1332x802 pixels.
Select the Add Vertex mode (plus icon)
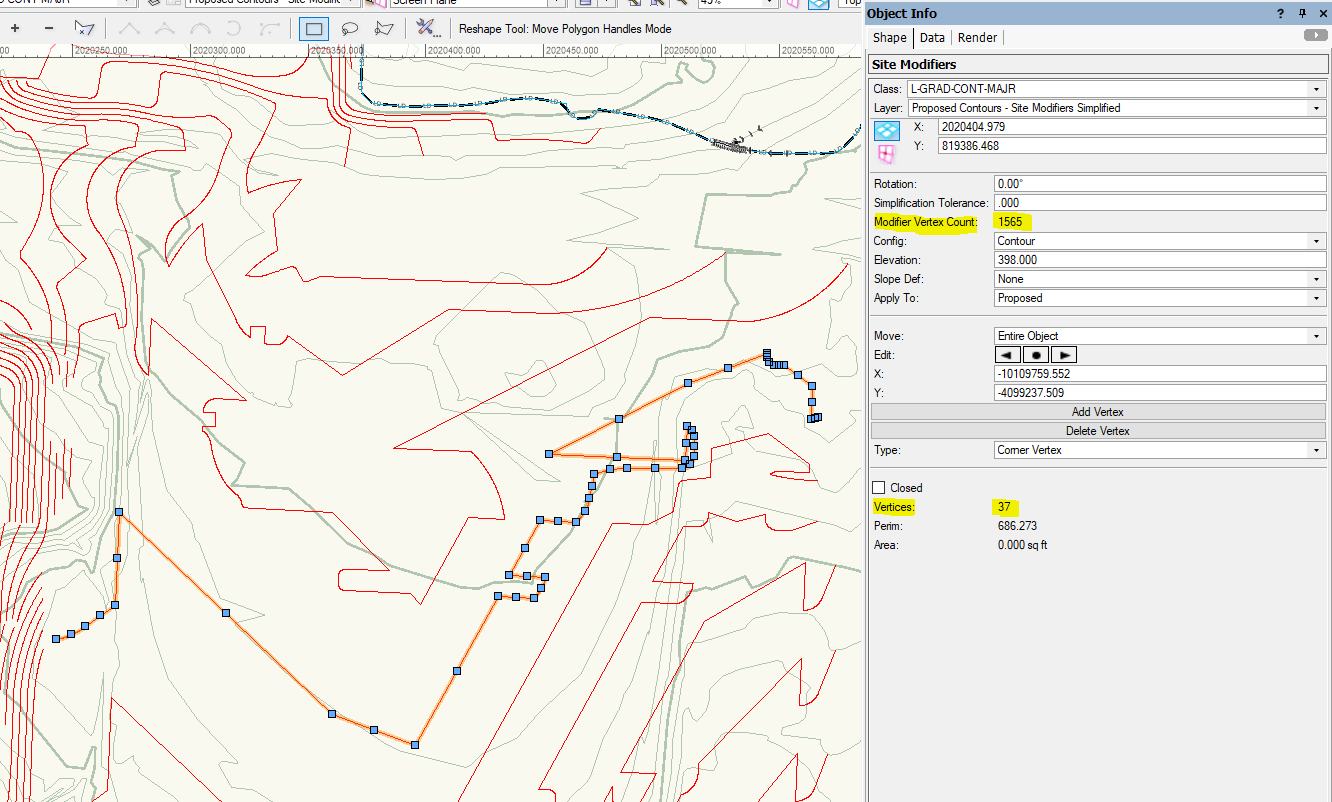15,29
